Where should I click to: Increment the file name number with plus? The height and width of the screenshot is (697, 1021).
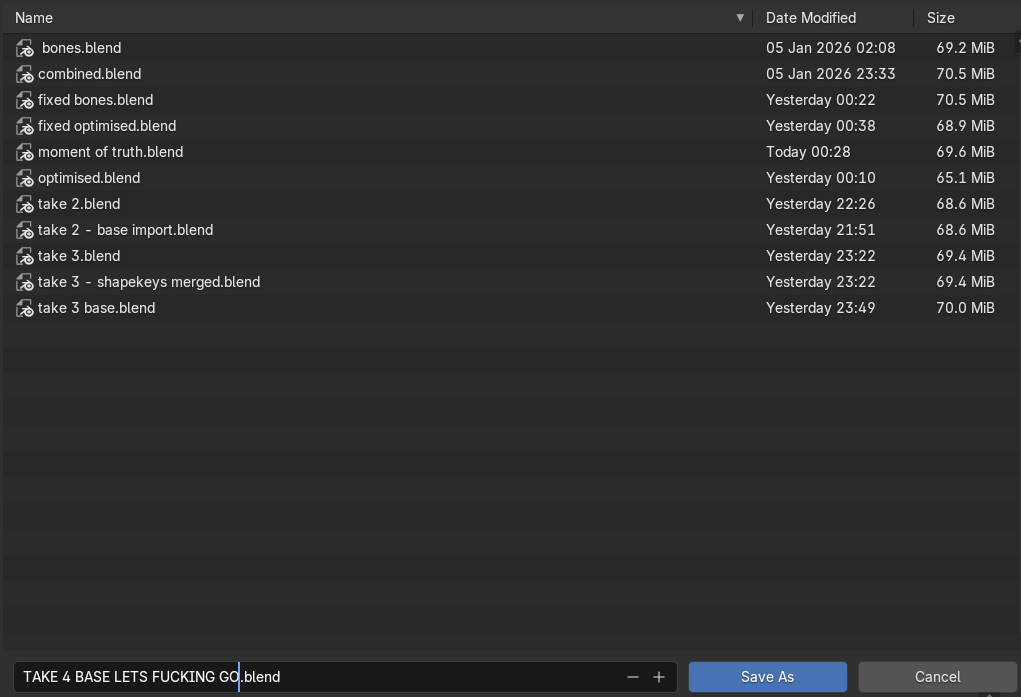pos(659,677)
